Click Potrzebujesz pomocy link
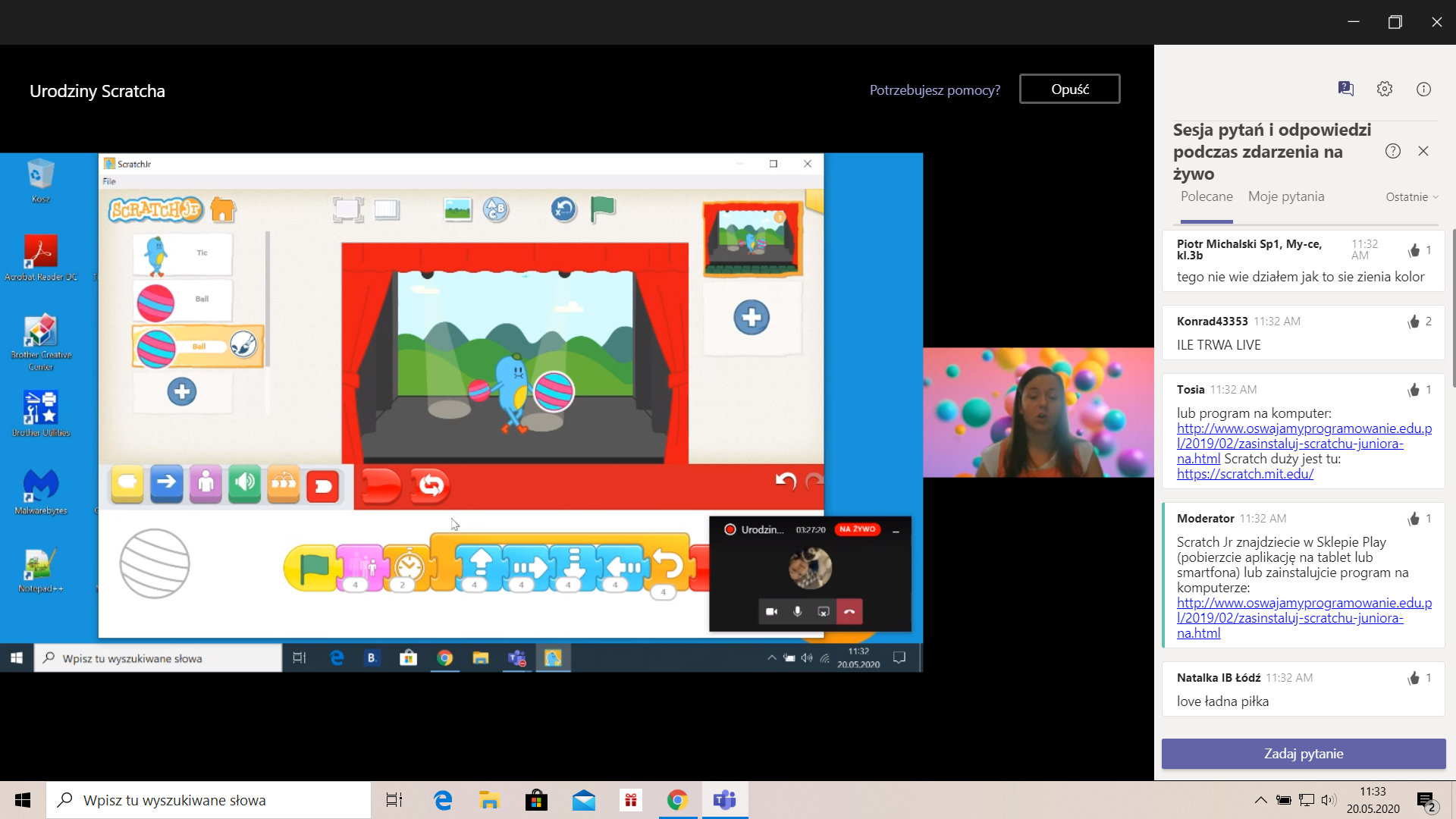 (x=934, y=89)
